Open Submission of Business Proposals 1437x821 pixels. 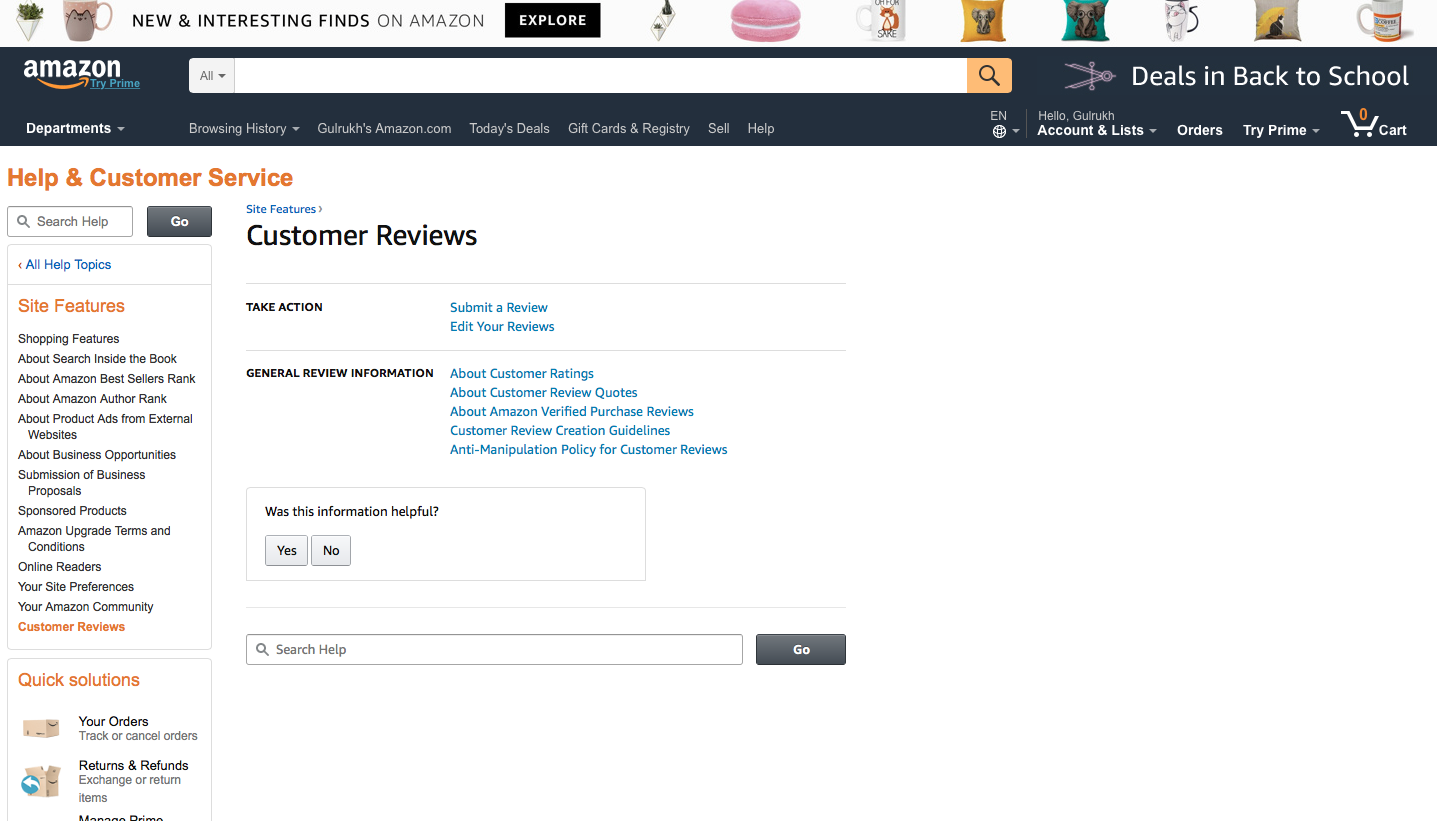point(82,483)
